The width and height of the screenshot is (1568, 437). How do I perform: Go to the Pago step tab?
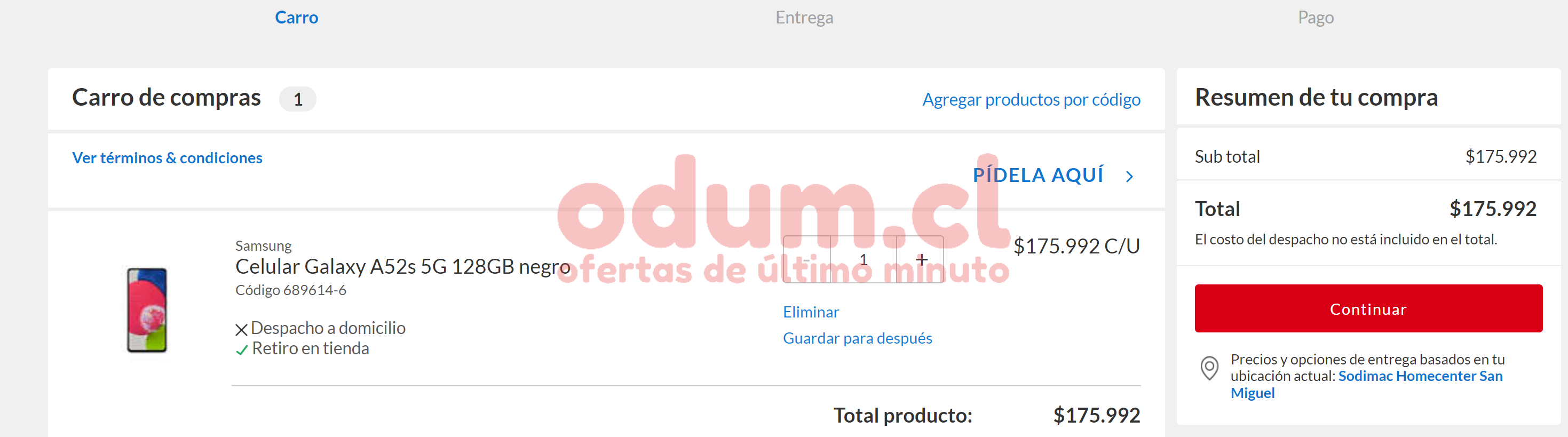(x=1316, y=18)
